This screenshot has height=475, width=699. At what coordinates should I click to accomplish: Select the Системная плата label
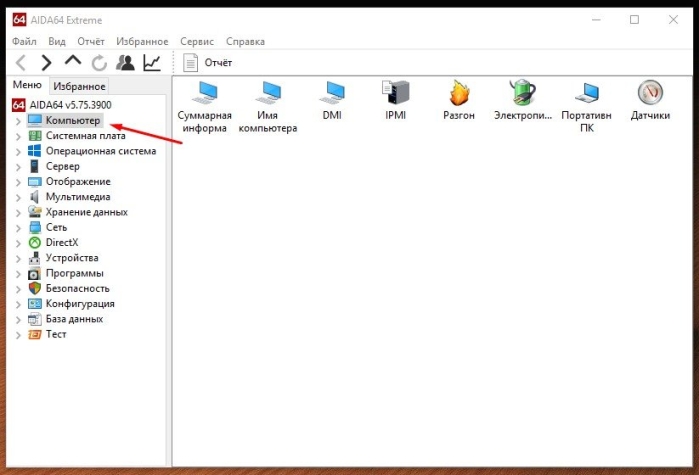coord(86,135)
